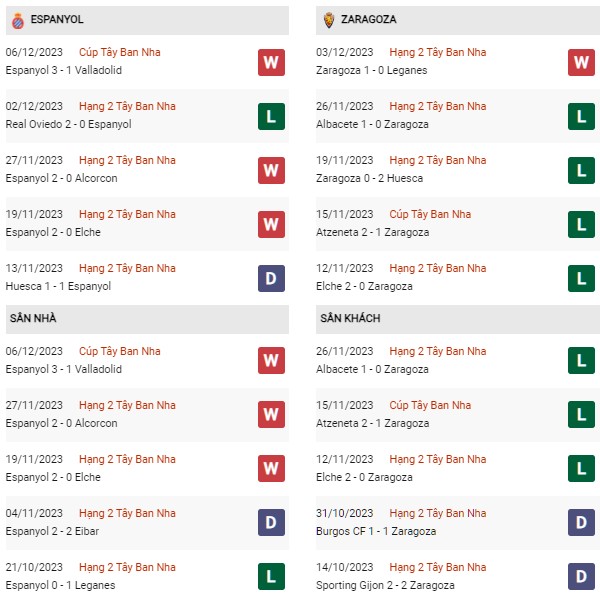
Task: Open Cúp Tây Ban Nha link dated 06/12/2023 top
Action: pyautogui.click(x=120, y=52)
